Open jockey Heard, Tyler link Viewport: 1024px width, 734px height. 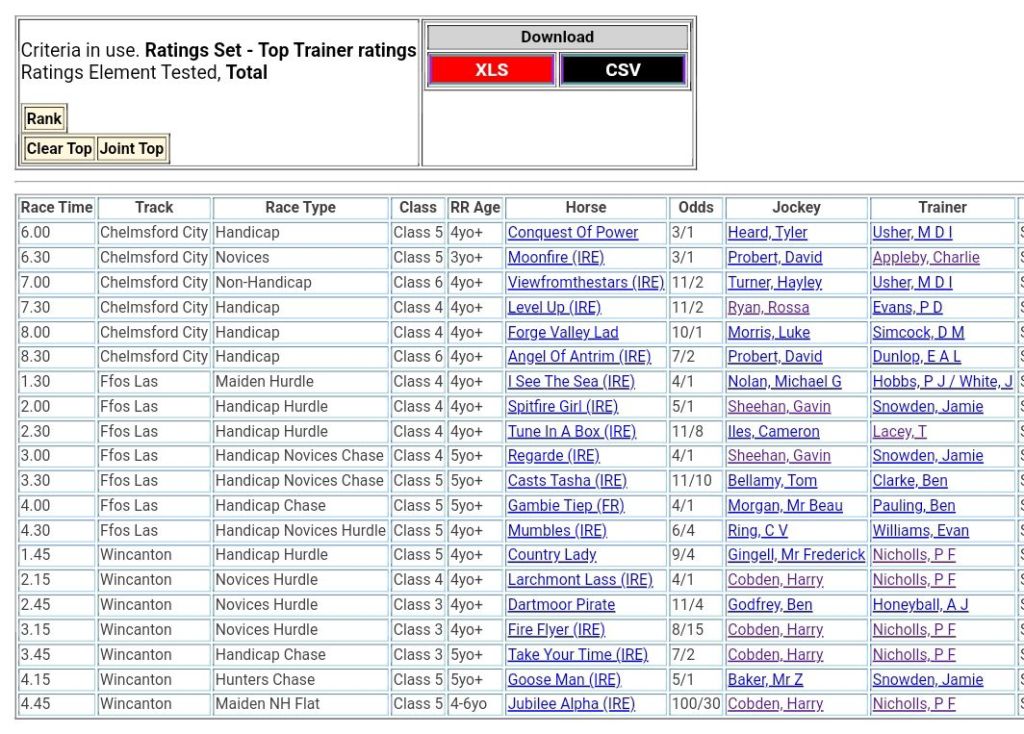(767, 233)
